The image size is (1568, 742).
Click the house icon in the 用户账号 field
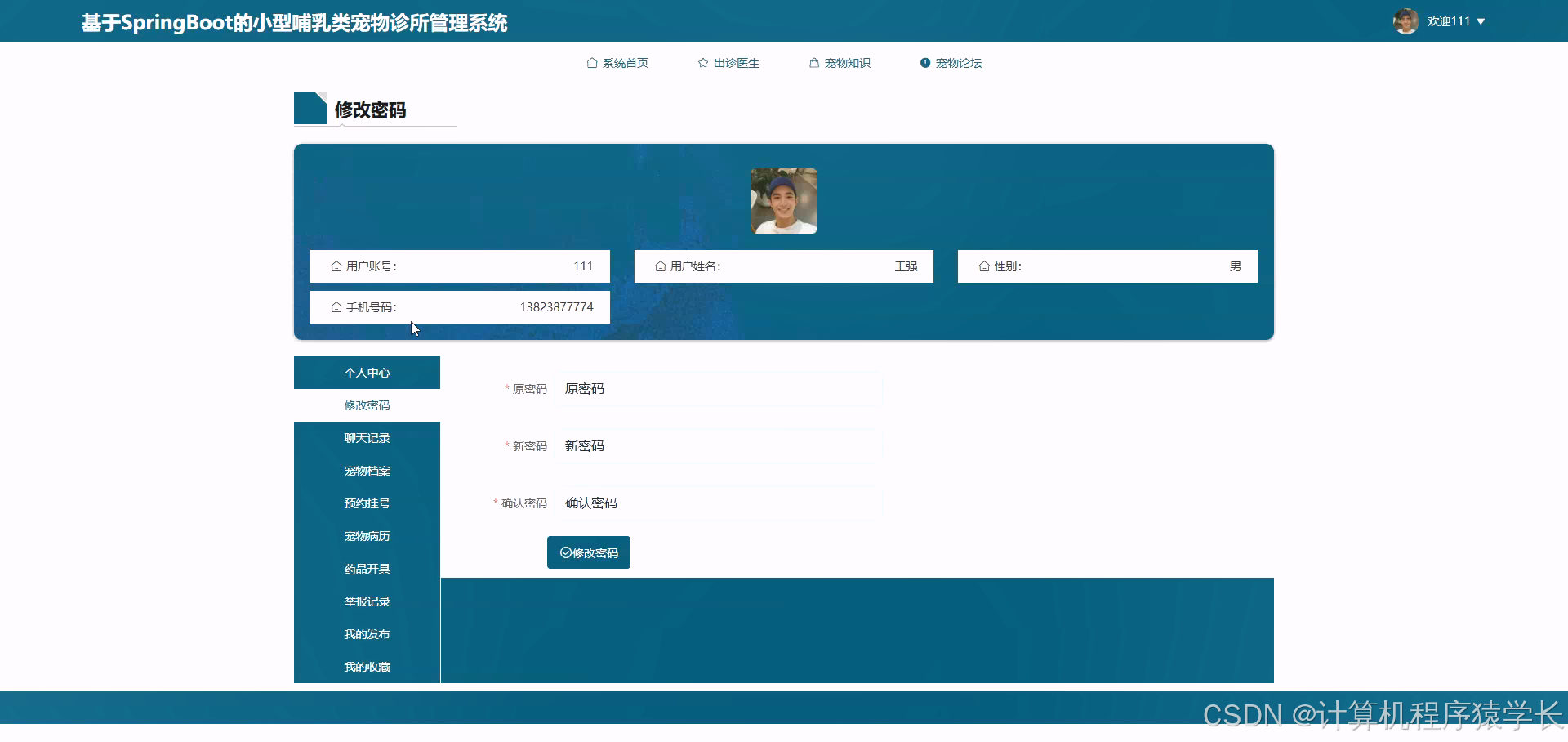pos(336,266)
